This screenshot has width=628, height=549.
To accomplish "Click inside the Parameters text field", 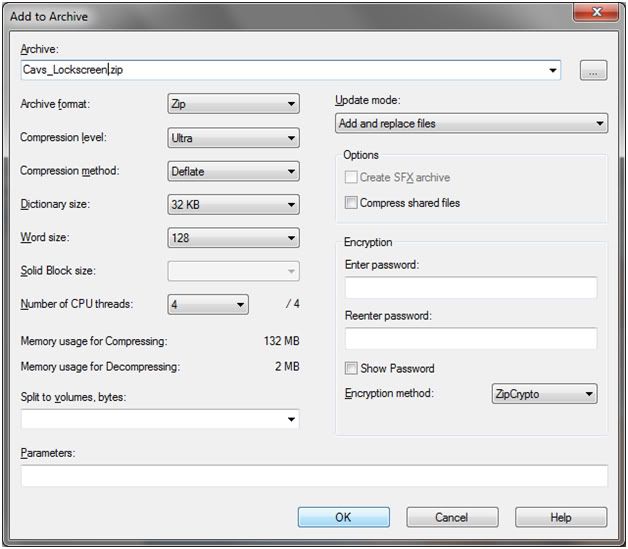I will tap(313, 476).
